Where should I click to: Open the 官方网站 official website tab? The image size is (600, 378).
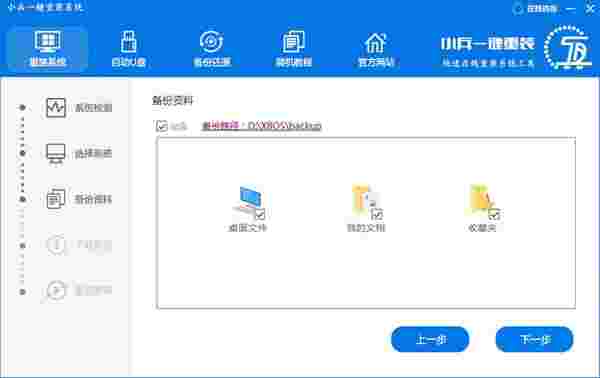(375, 49)
